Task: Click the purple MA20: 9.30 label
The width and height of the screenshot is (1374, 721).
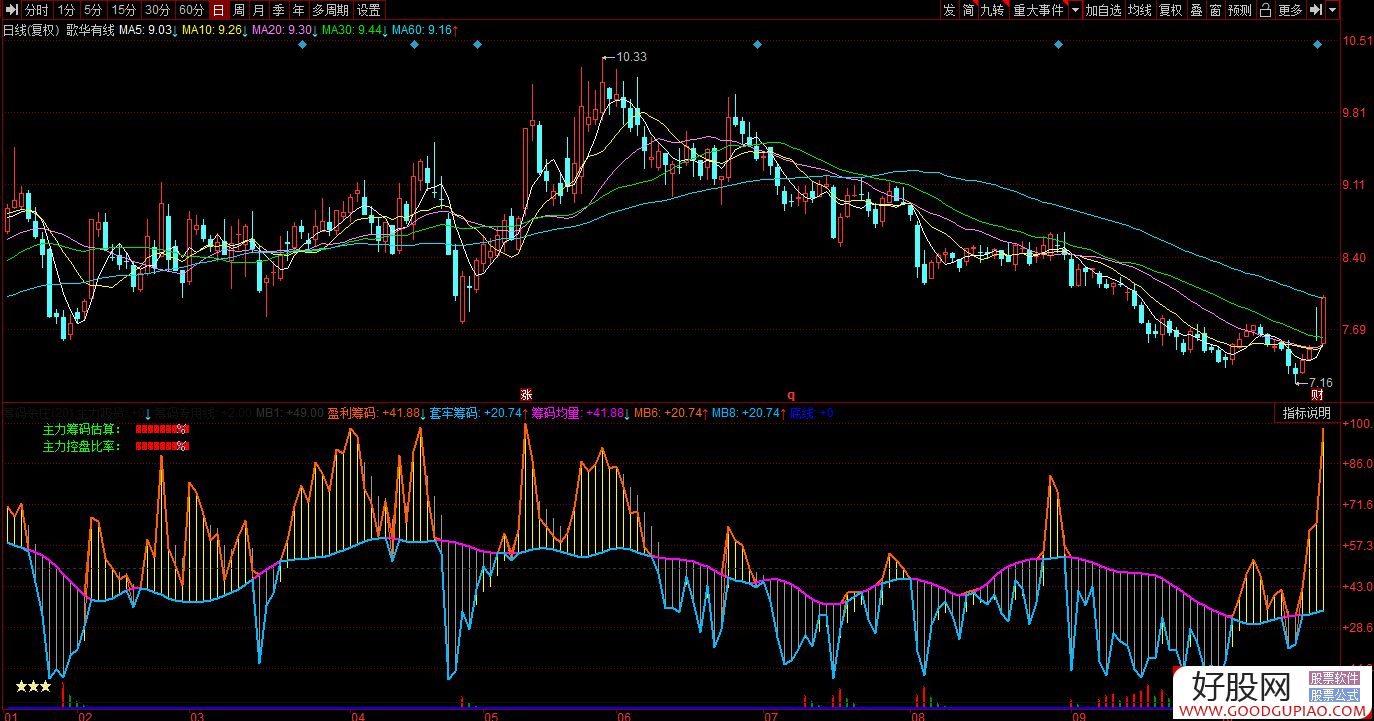Action: [284, 30]
